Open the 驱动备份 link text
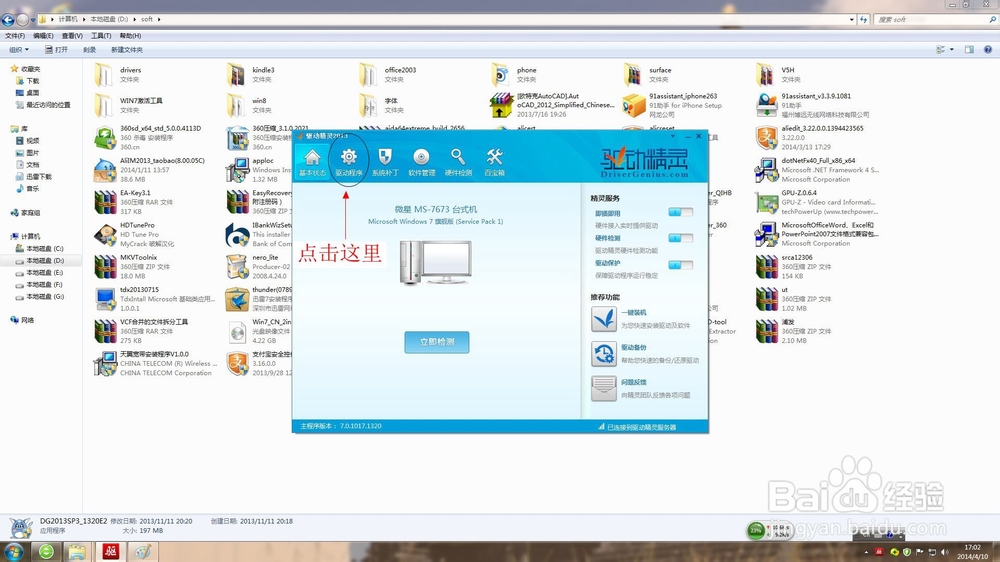This screenshot has width=1000, height=562. click(633, 348)
